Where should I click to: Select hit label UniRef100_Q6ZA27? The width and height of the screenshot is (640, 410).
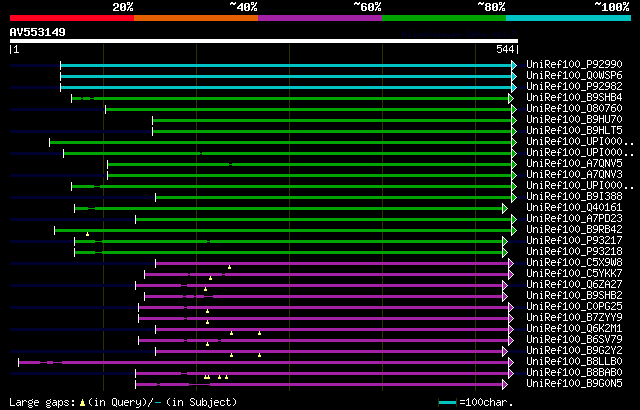pos(574,285)
